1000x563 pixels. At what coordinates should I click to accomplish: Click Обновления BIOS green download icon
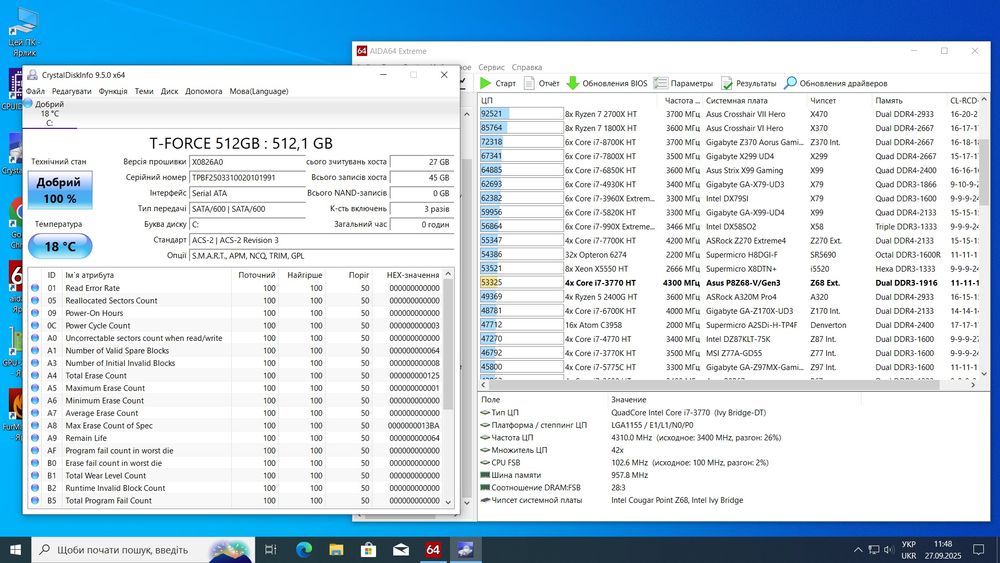coord(573,83)
